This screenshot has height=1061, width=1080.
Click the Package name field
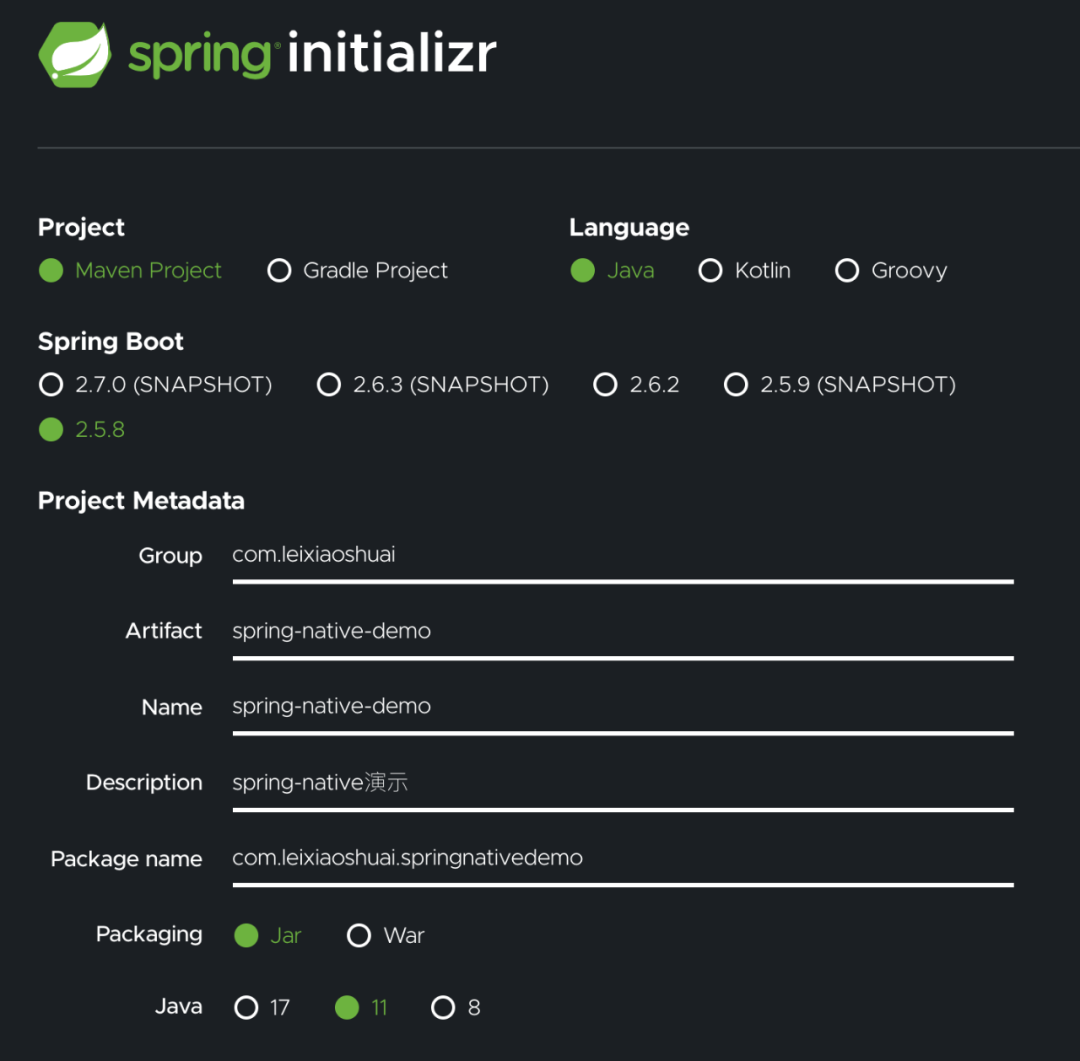click(600, 860)
